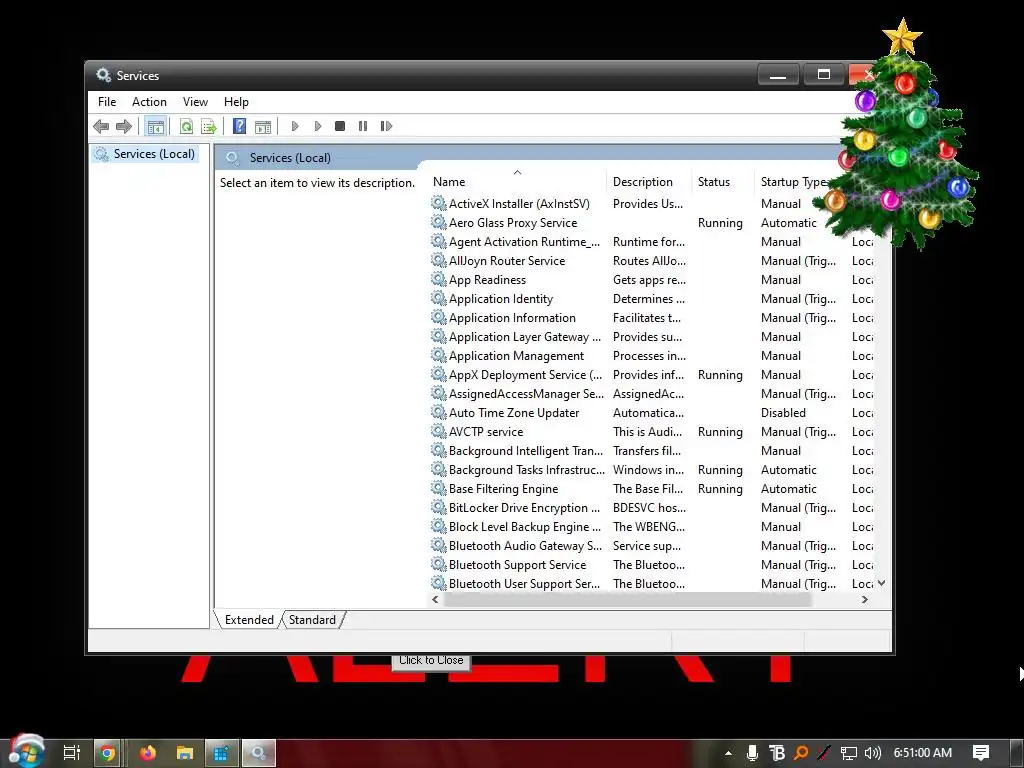The image size is (1024, 768).
Task: Click the horizontal scrollbar thumb
Action: (x=628, y=600)
